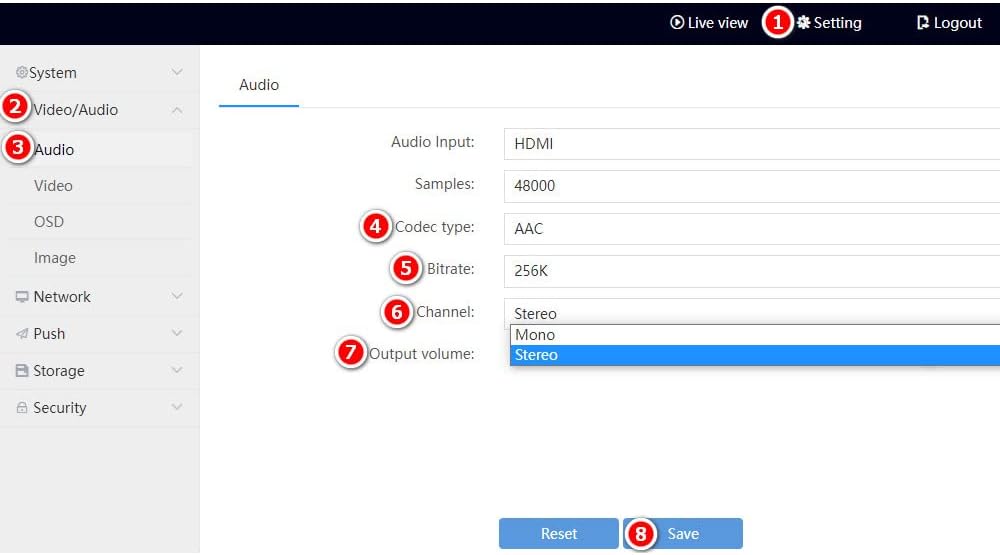Viewport: 1000px width, 555px height.
Task: Open the OSD menu item
Action: (x=48, y=222)
